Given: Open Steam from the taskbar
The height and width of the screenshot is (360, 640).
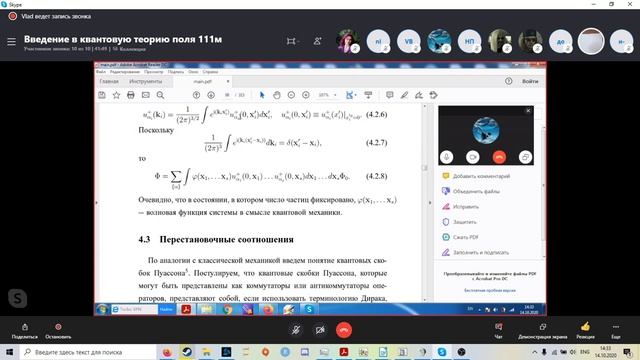Looking at the screenshot, I should pyautogui.click(x=187, y=352).
